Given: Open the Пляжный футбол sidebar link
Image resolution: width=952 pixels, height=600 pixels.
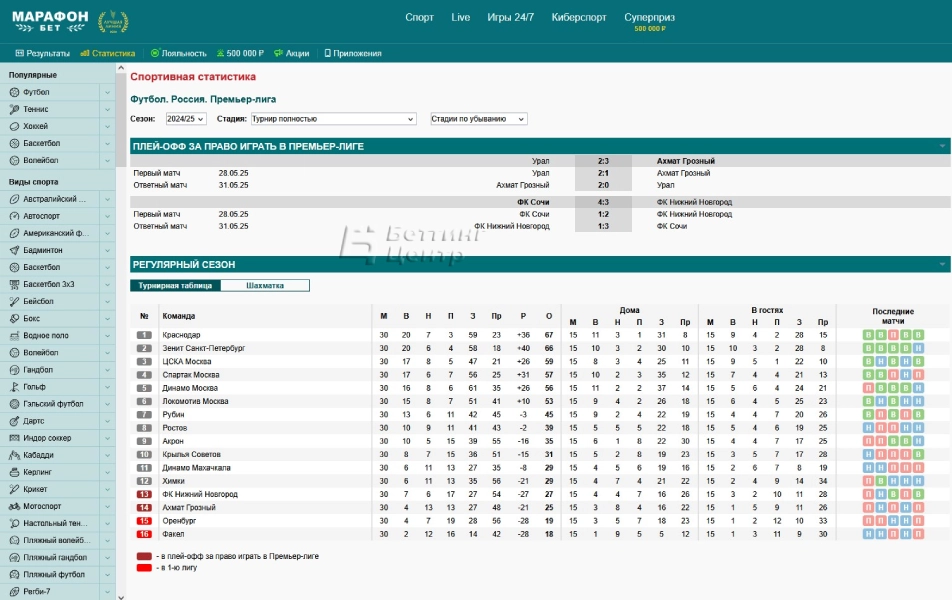Looking at the screenshot, I should pos(54,574).
